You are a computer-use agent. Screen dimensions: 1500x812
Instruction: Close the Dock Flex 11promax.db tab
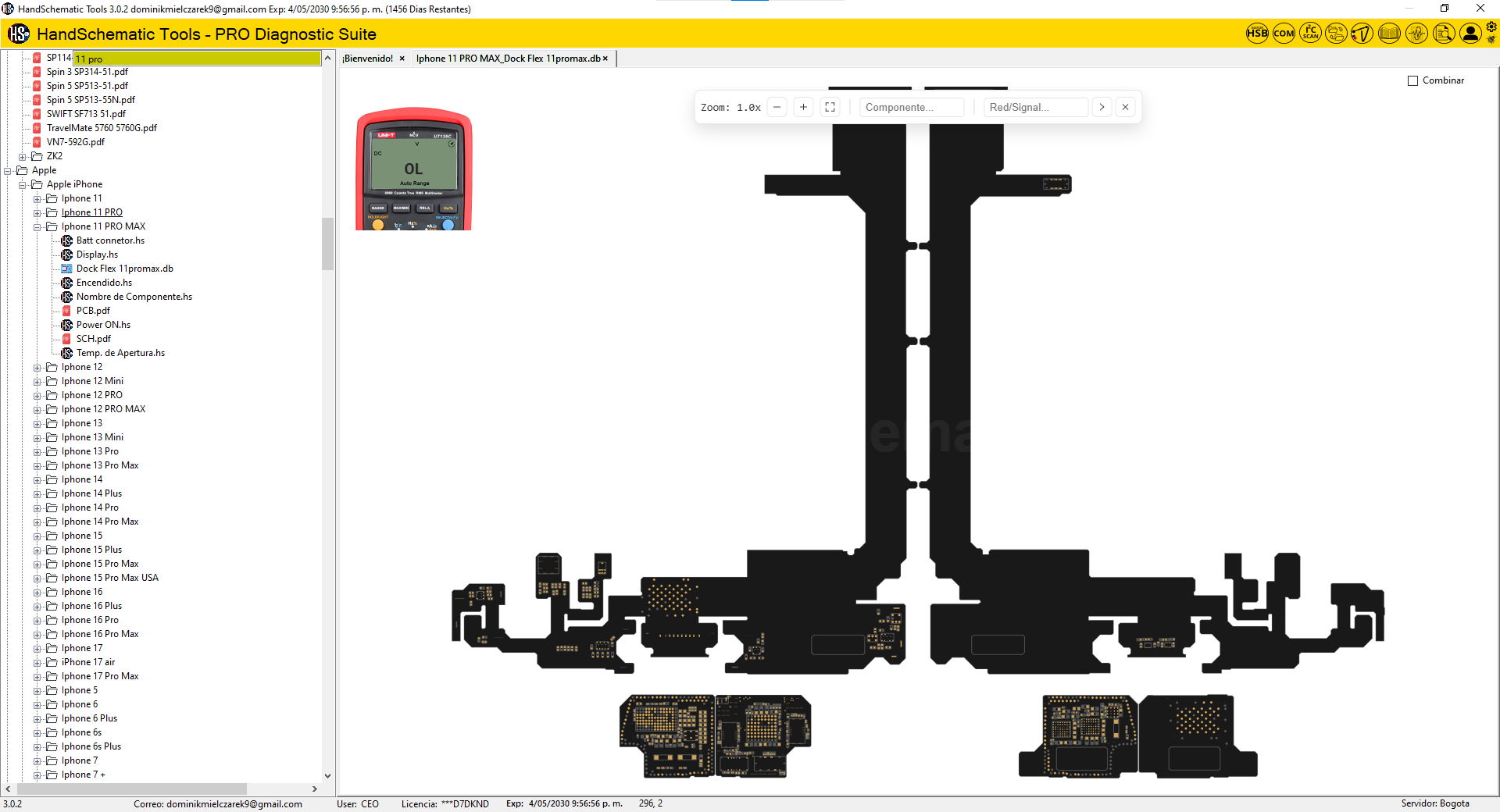[605, 59]
